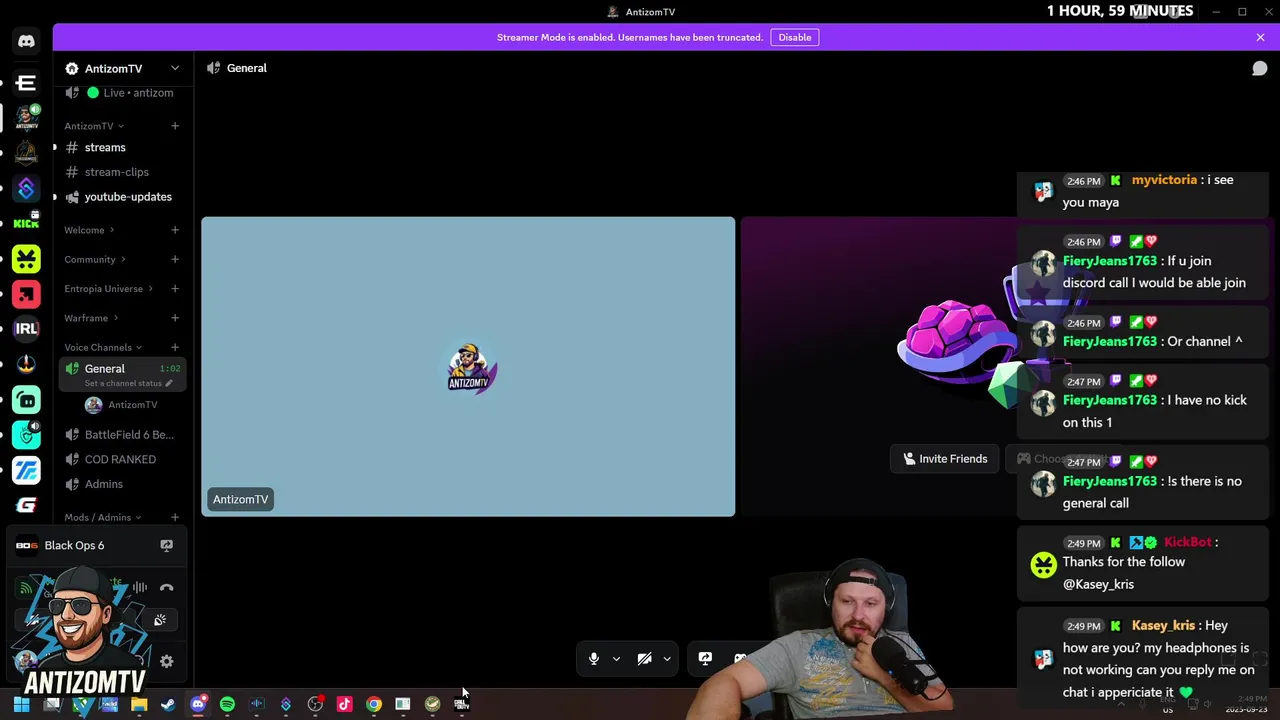Select AntizomTV server avatar in sidebar
The width and height of the screenshot is (1280, 720).
[27, 118]
